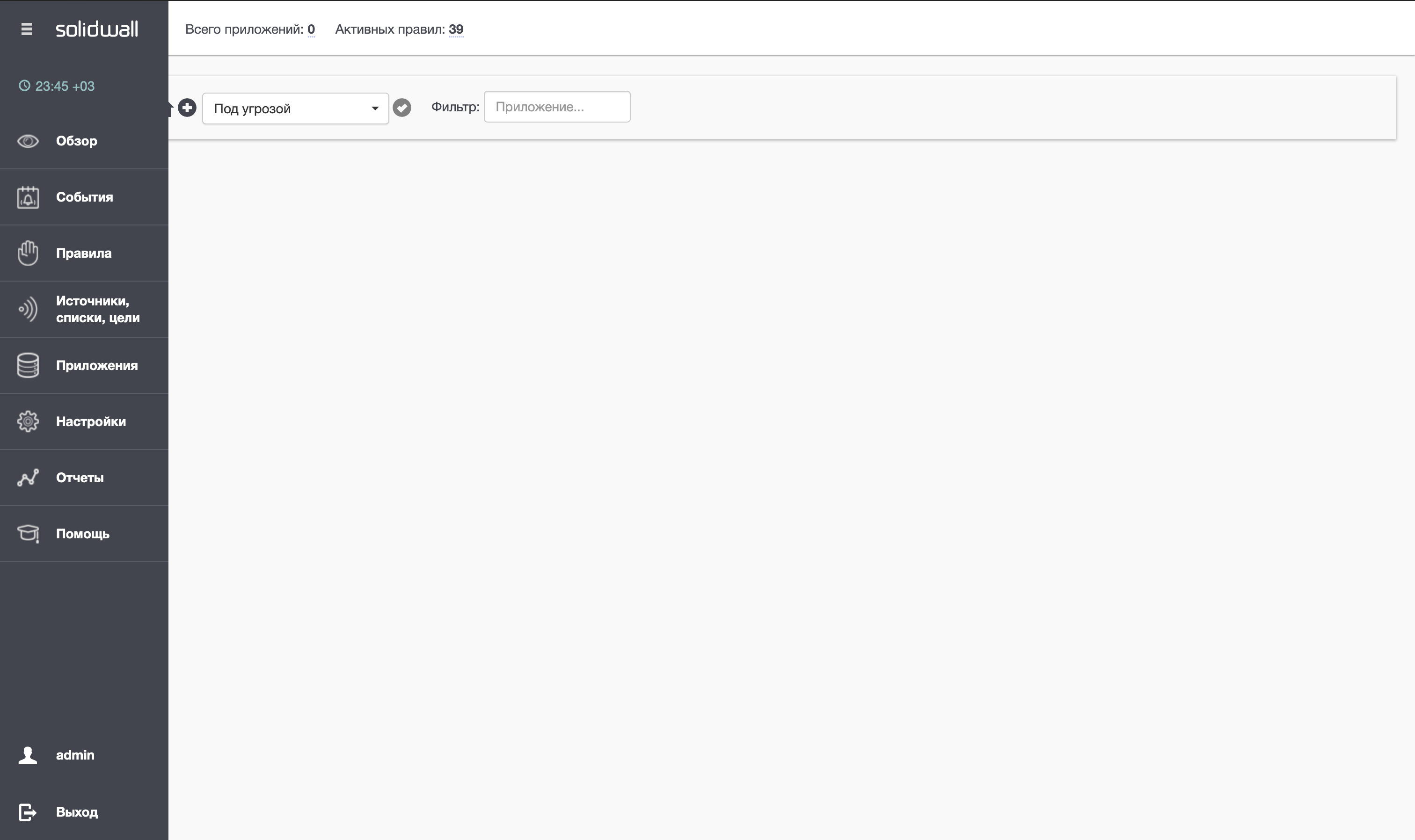Click the total applications count 0
The height and width of the screenshot is (840, 1415).
click(x=312, y=29)
